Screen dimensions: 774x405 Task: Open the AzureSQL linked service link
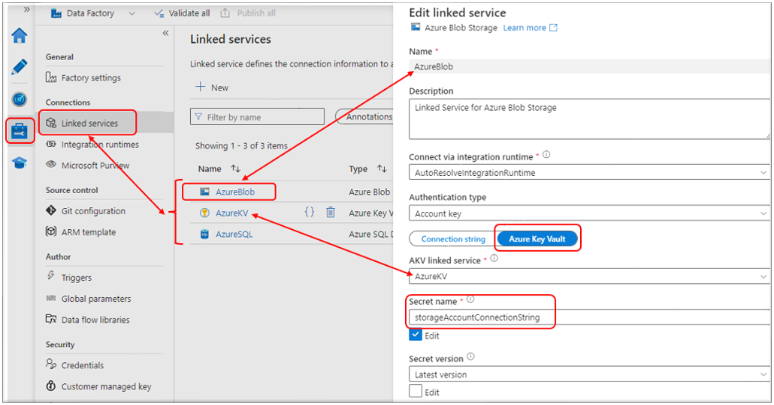(x=233, y=234)
